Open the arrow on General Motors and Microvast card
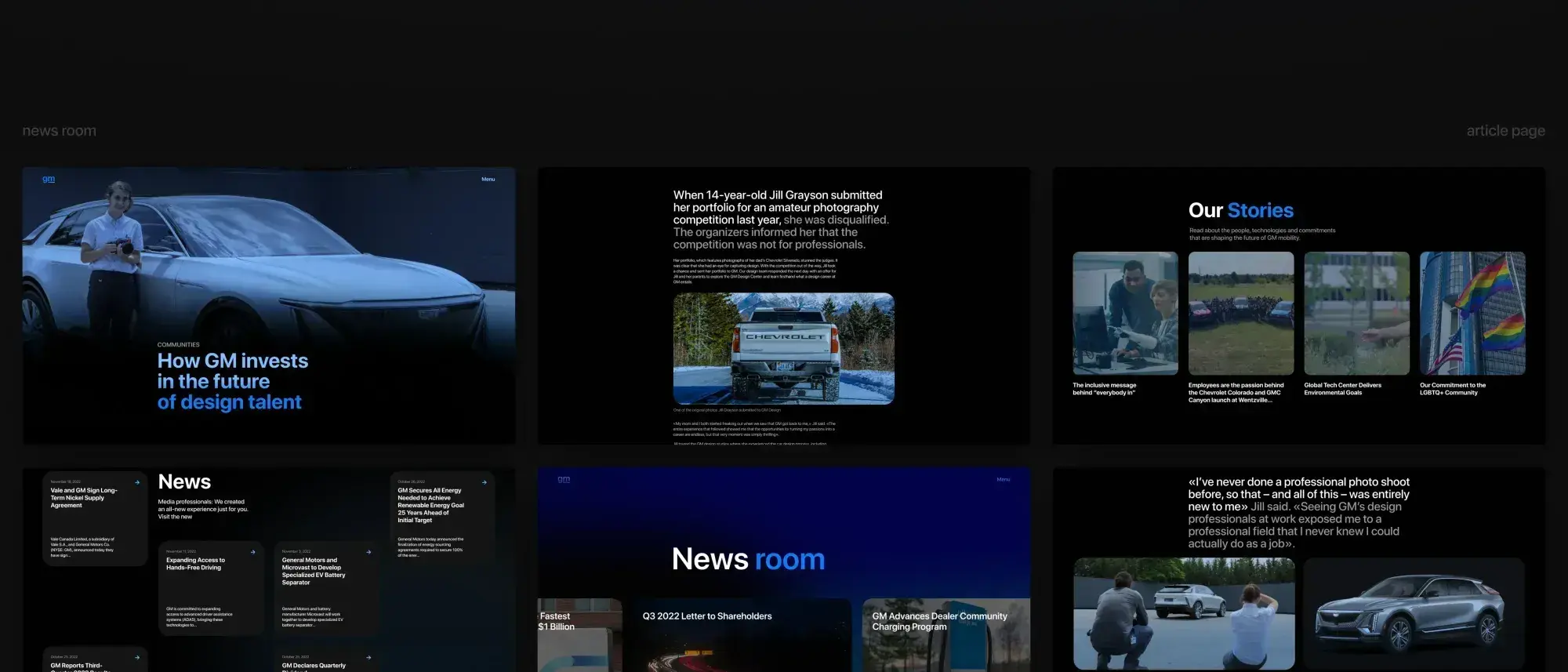Viewport: 1568px width, 672px height. [x=368, y=552]
